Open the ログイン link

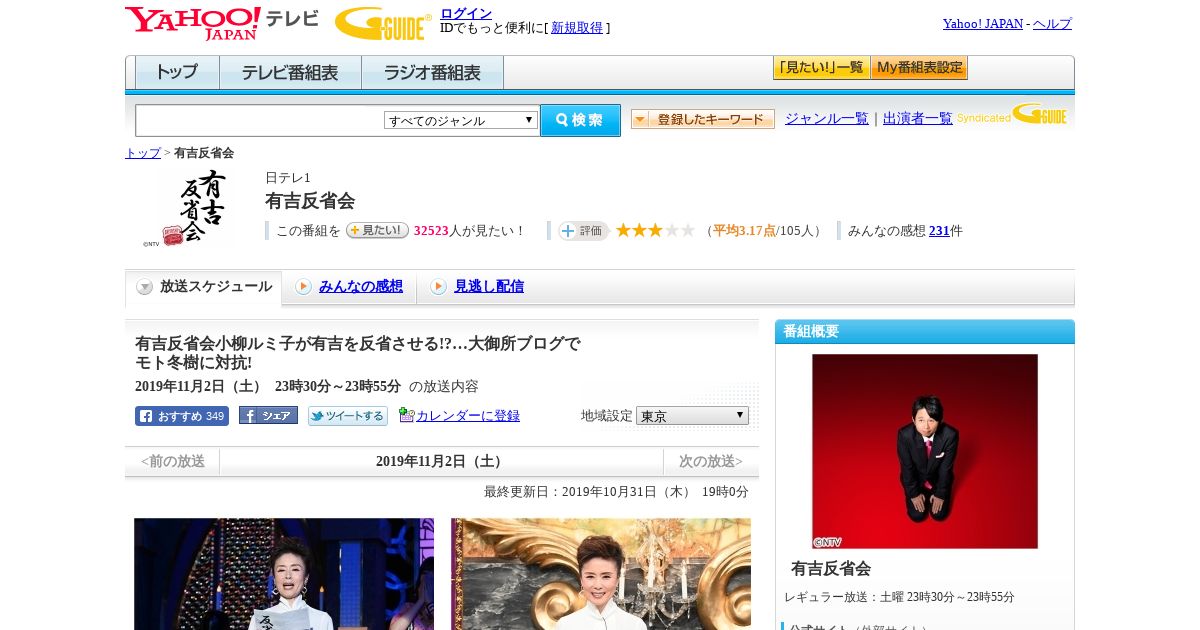point(466,13)
